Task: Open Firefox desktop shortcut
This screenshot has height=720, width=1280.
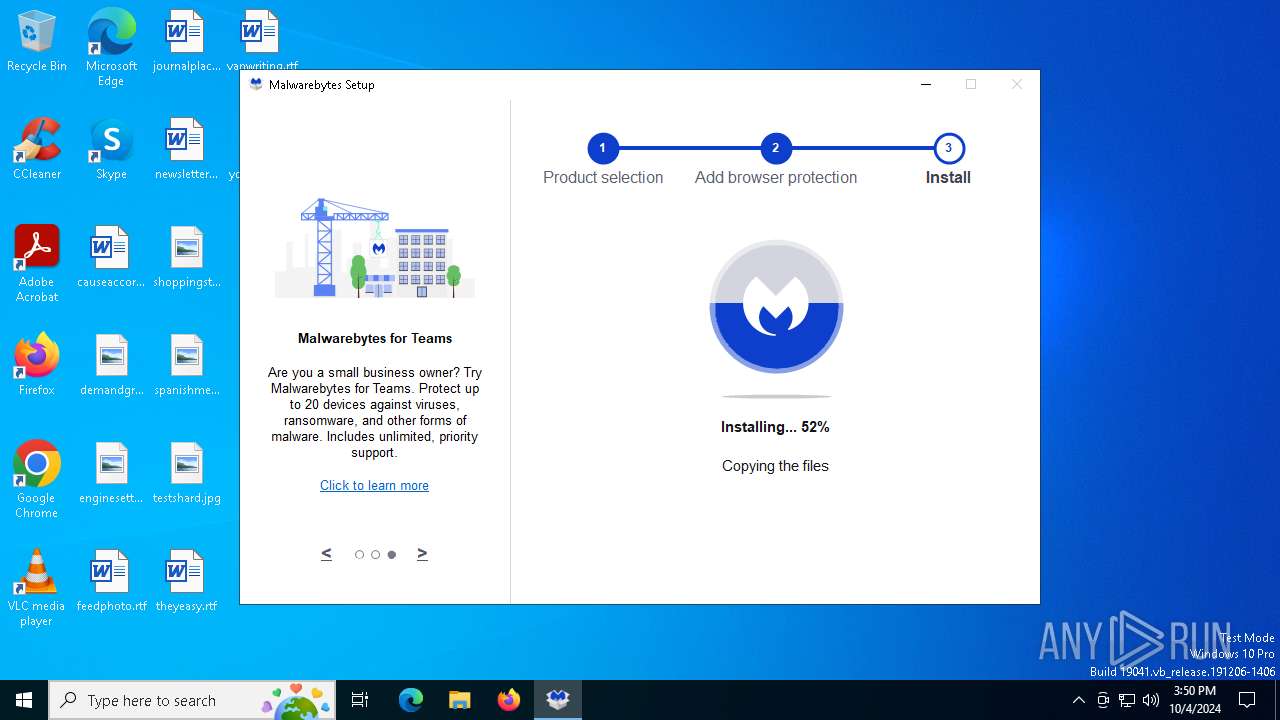Action: click(x=37, y=366)
